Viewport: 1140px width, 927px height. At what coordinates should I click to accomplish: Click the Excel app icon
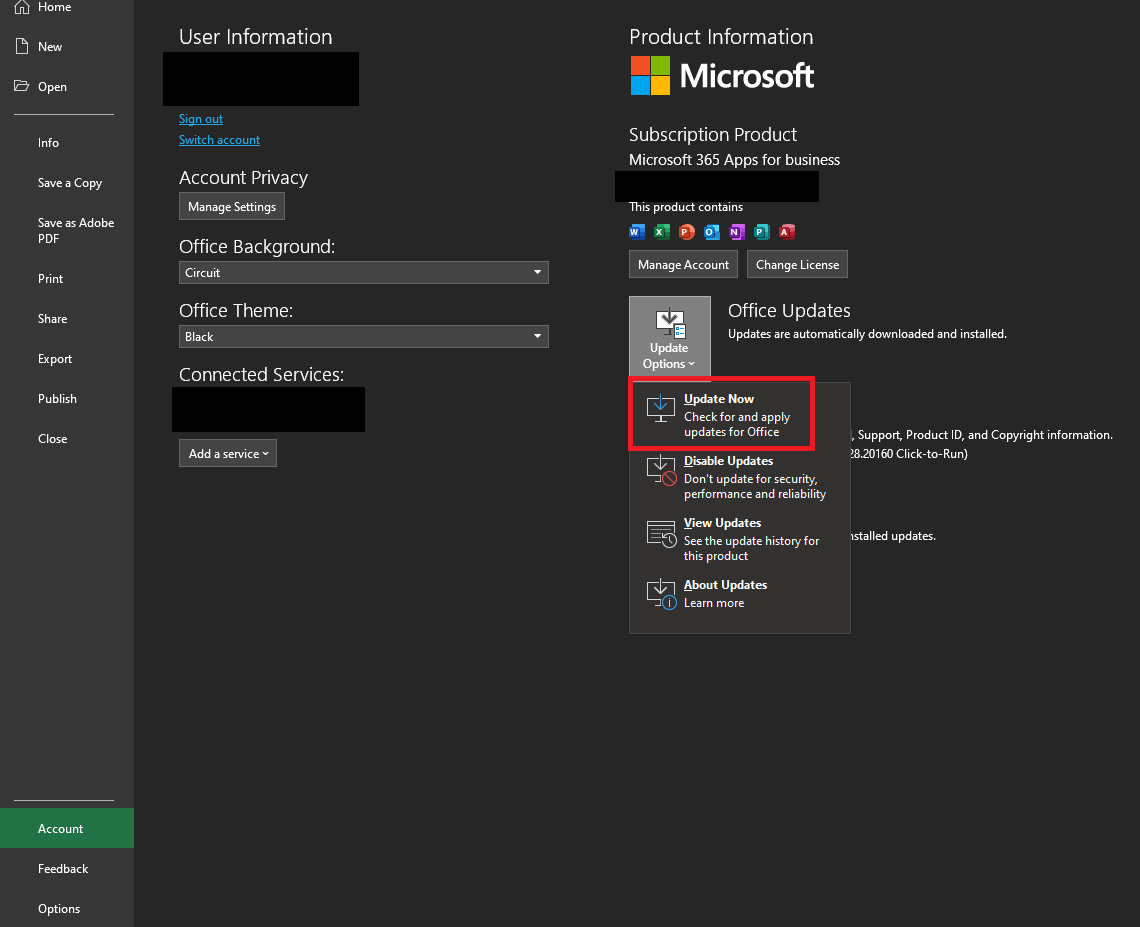click(662, 232)
